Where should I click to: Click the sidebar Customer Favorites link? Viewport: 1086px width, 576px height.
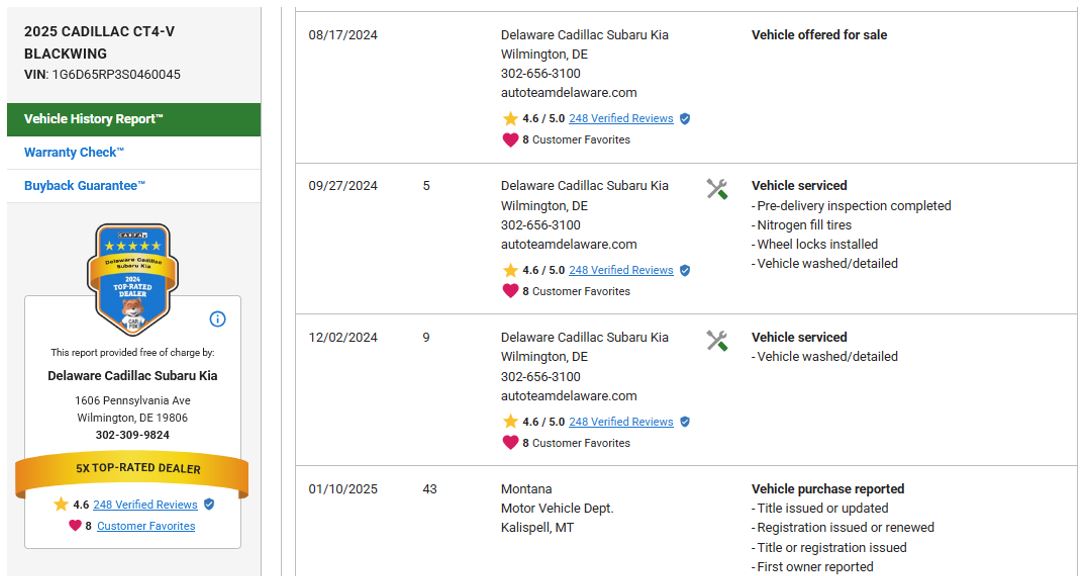click(x=146, y=526)
